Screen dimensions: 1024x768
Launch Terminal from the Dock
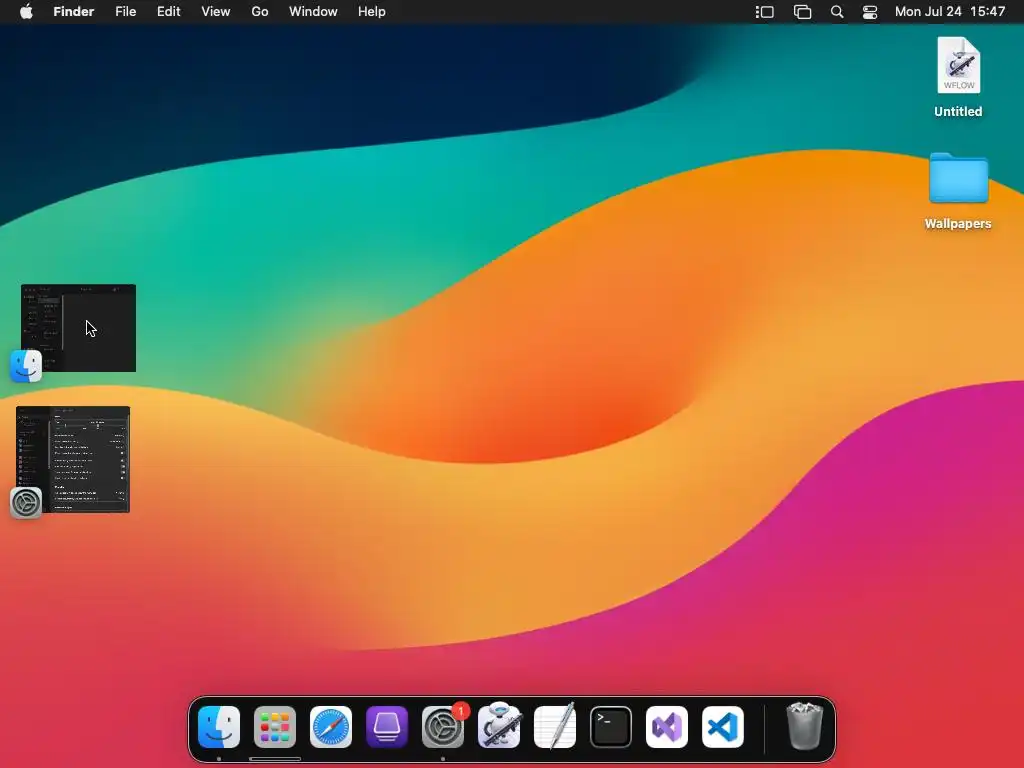pos(611,727)
